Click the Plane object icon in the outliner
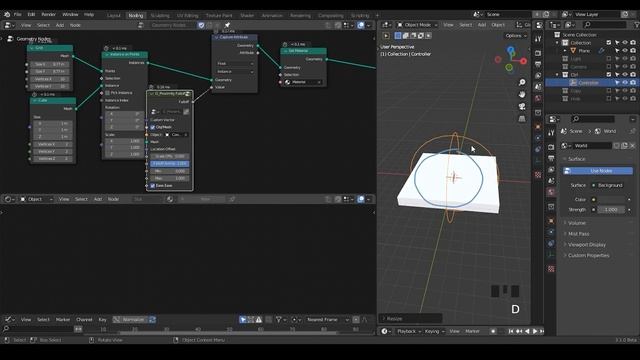 [x=573, y=51]
